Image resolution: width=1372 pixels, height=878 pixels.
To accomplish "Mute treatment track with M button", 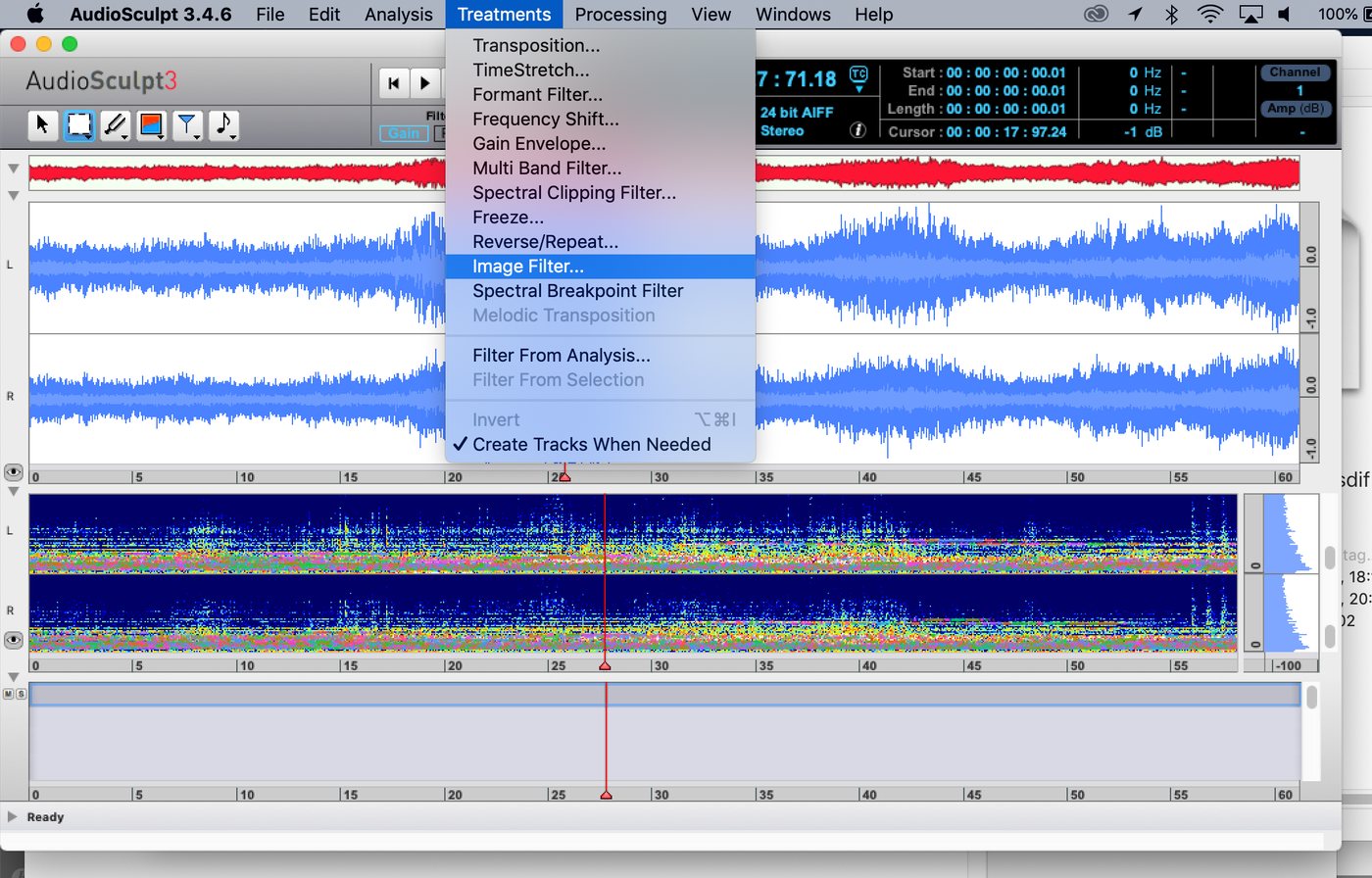I will point(8,694).
